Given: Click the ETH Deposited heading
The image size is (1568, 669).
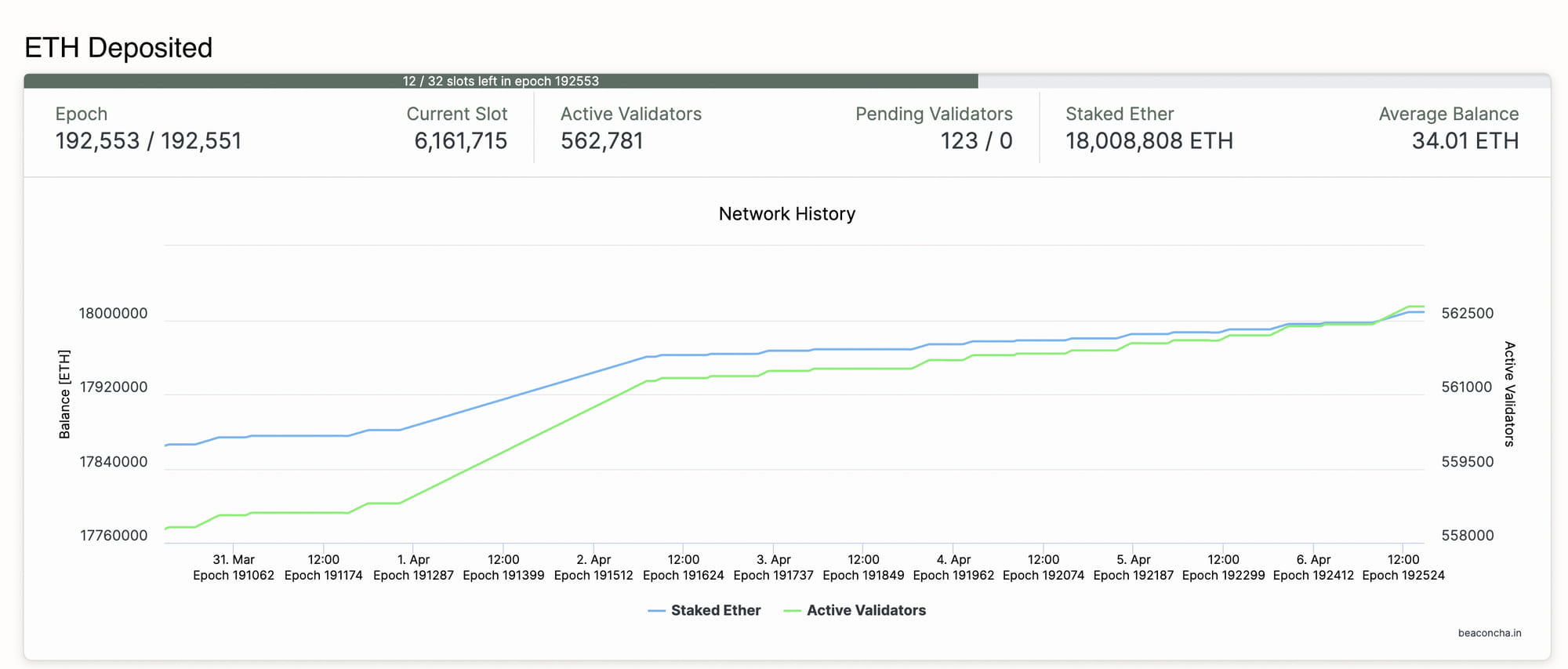Looking at the screenshot, I should [x=118, y=48].
